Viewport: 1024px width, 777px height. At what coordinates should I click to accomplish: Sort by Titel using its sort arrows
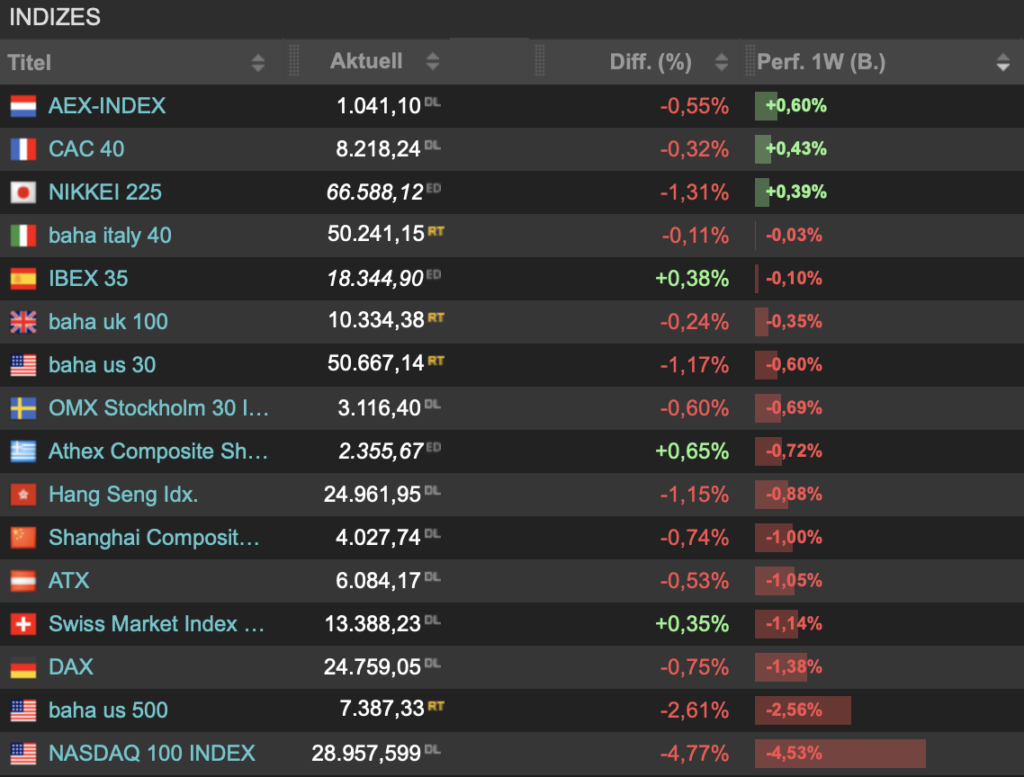coord(258,63)
